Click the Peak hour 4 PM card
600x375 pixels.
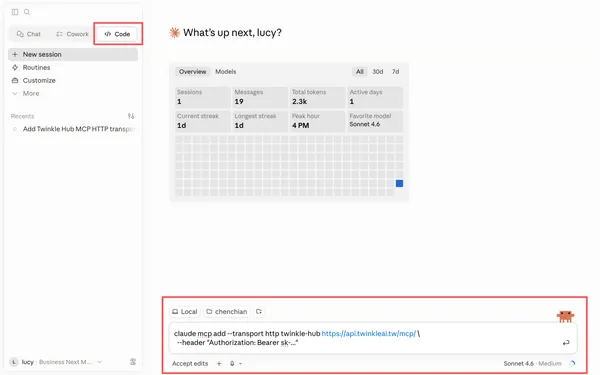(x=318, y=121)
